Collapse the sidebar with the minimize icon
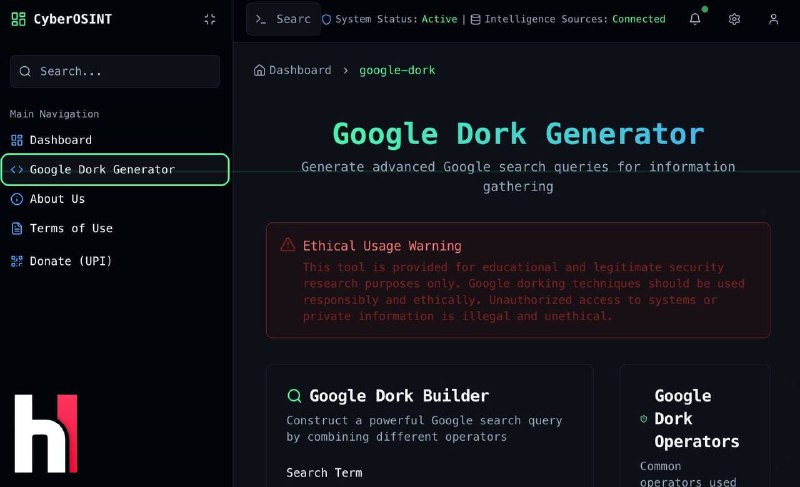This screenshot has width=800, height=487. pos(210,19)
